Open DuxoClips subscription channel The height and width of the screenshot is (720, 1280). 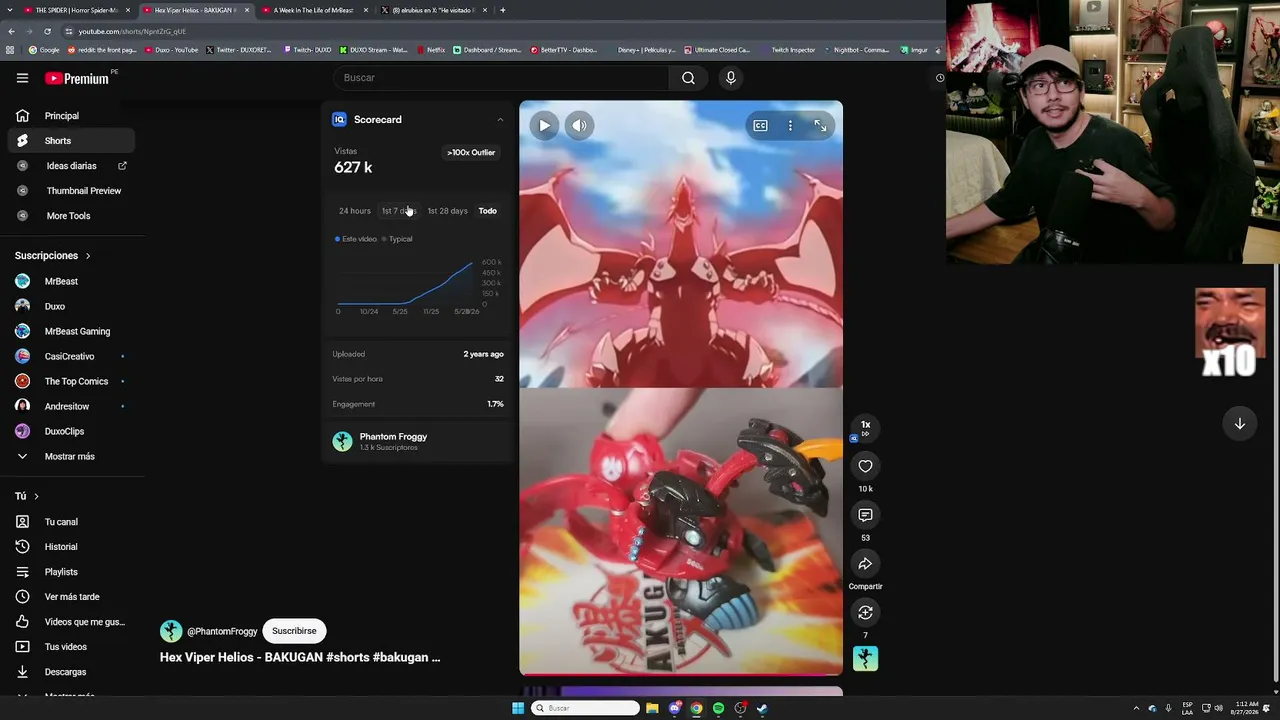pos(71,432)
